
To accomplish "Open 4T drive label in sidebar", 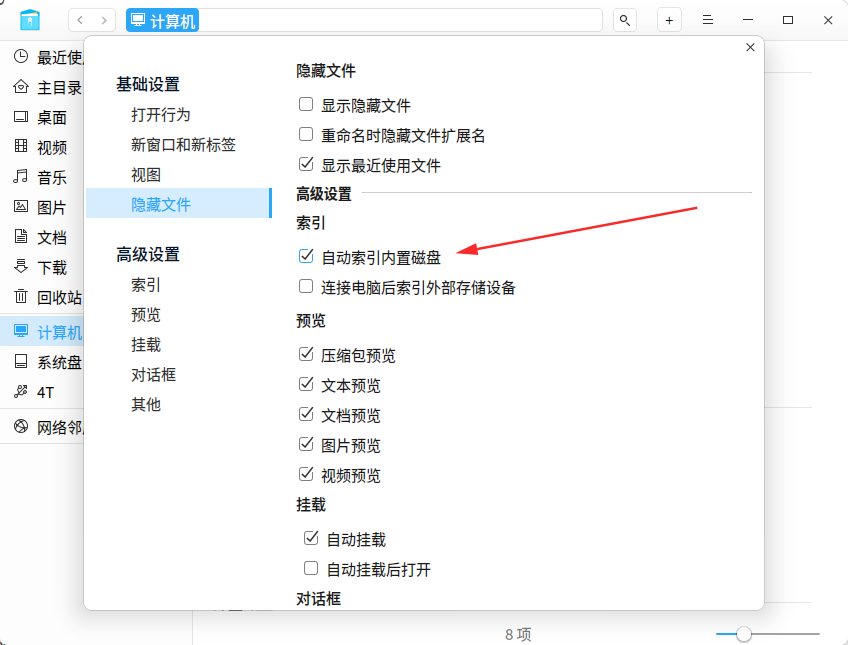I will [45, 393].
